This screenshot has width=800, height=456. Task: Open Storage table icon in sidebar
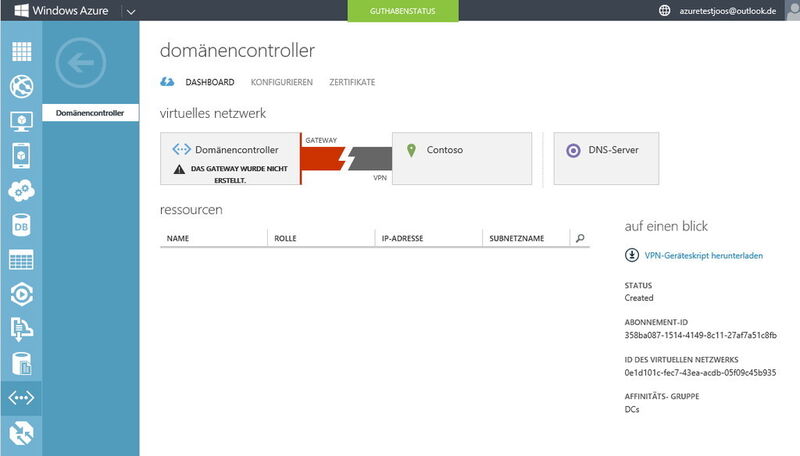(x=21, y=260)
